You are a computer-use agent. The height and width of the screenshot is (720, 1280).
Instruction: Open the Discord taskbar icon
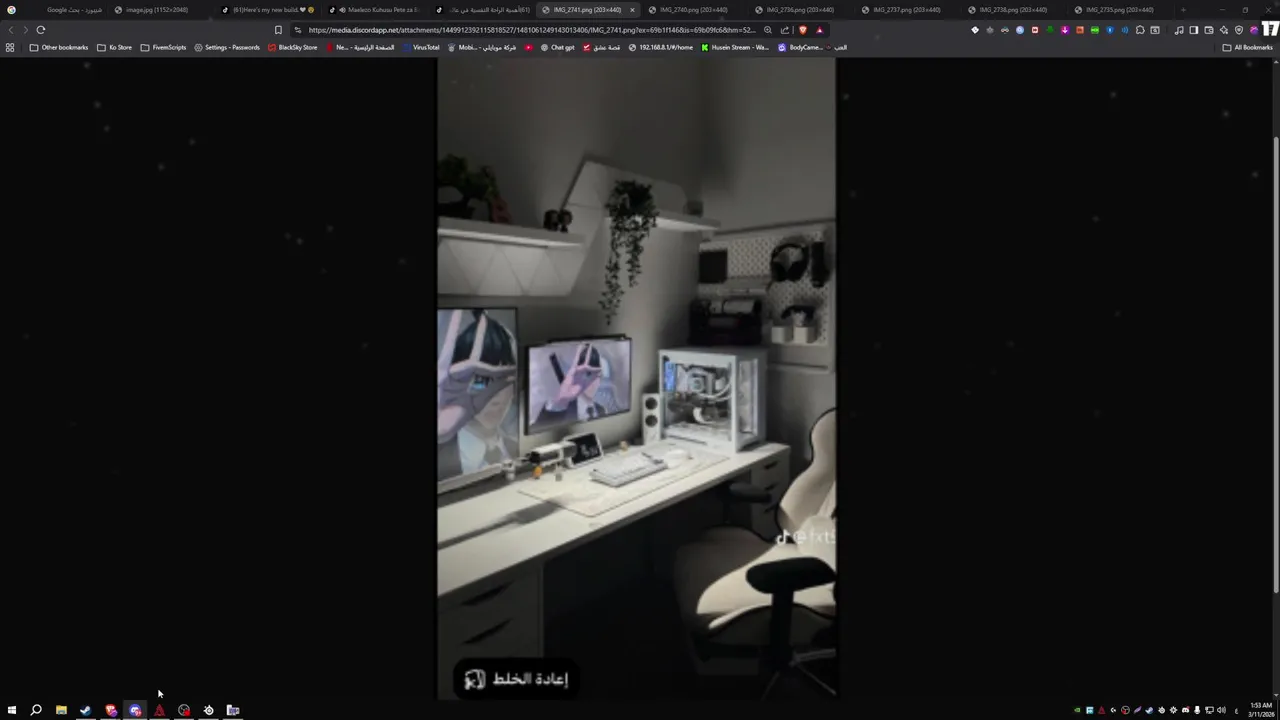135,710
